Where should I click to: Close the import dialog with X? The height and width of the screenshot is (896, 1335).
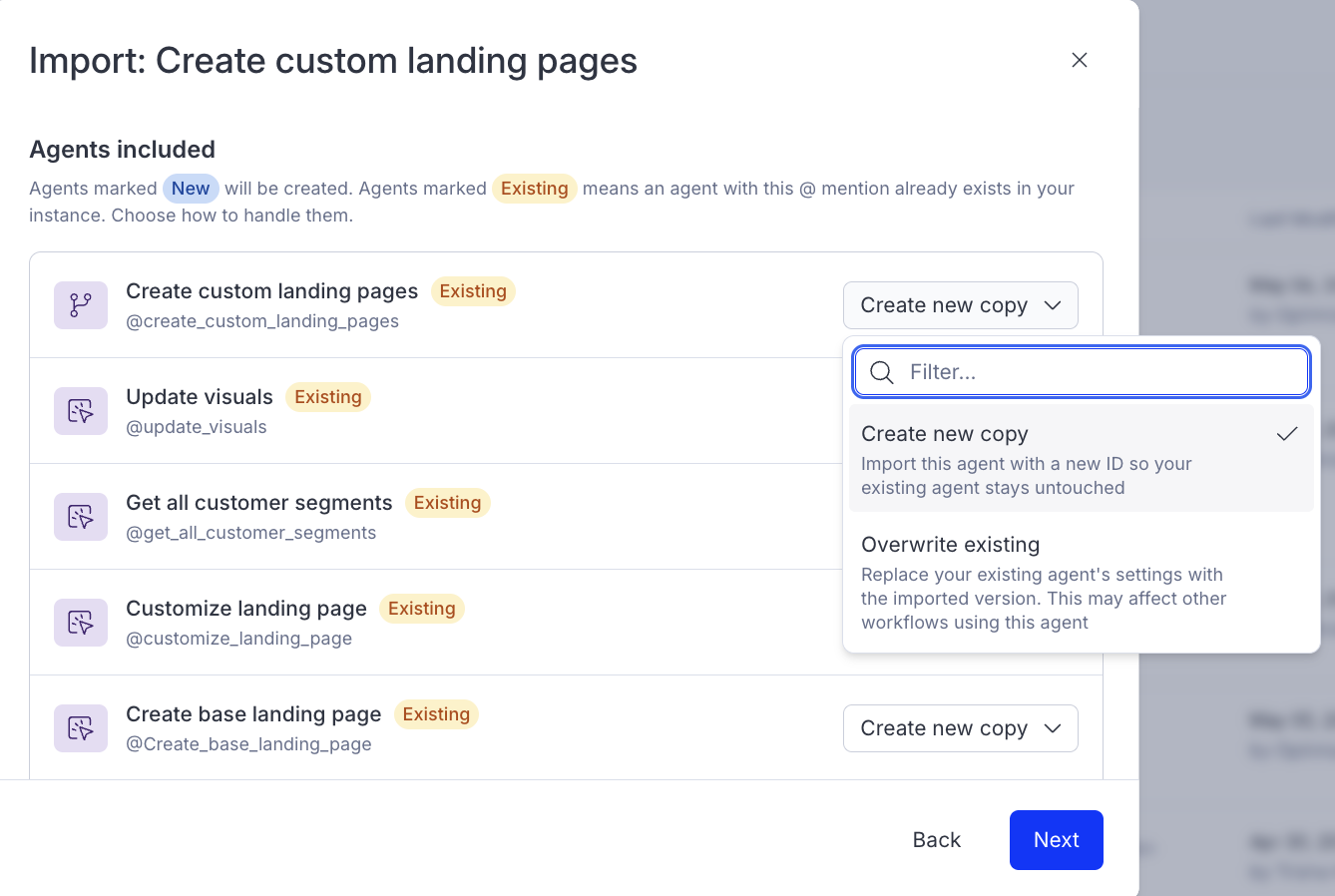tap(1080, 60)
